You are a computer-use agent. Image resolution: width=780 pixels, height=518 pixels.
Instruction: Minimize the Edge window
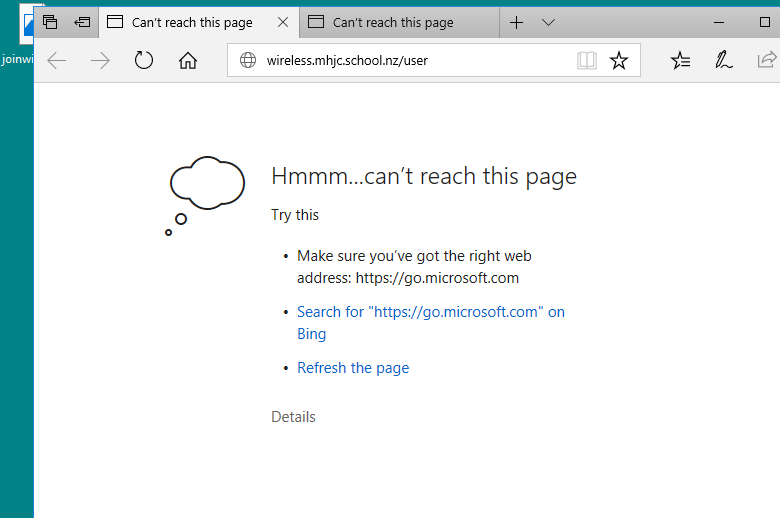pyautogui.click(x=718, y=22)
